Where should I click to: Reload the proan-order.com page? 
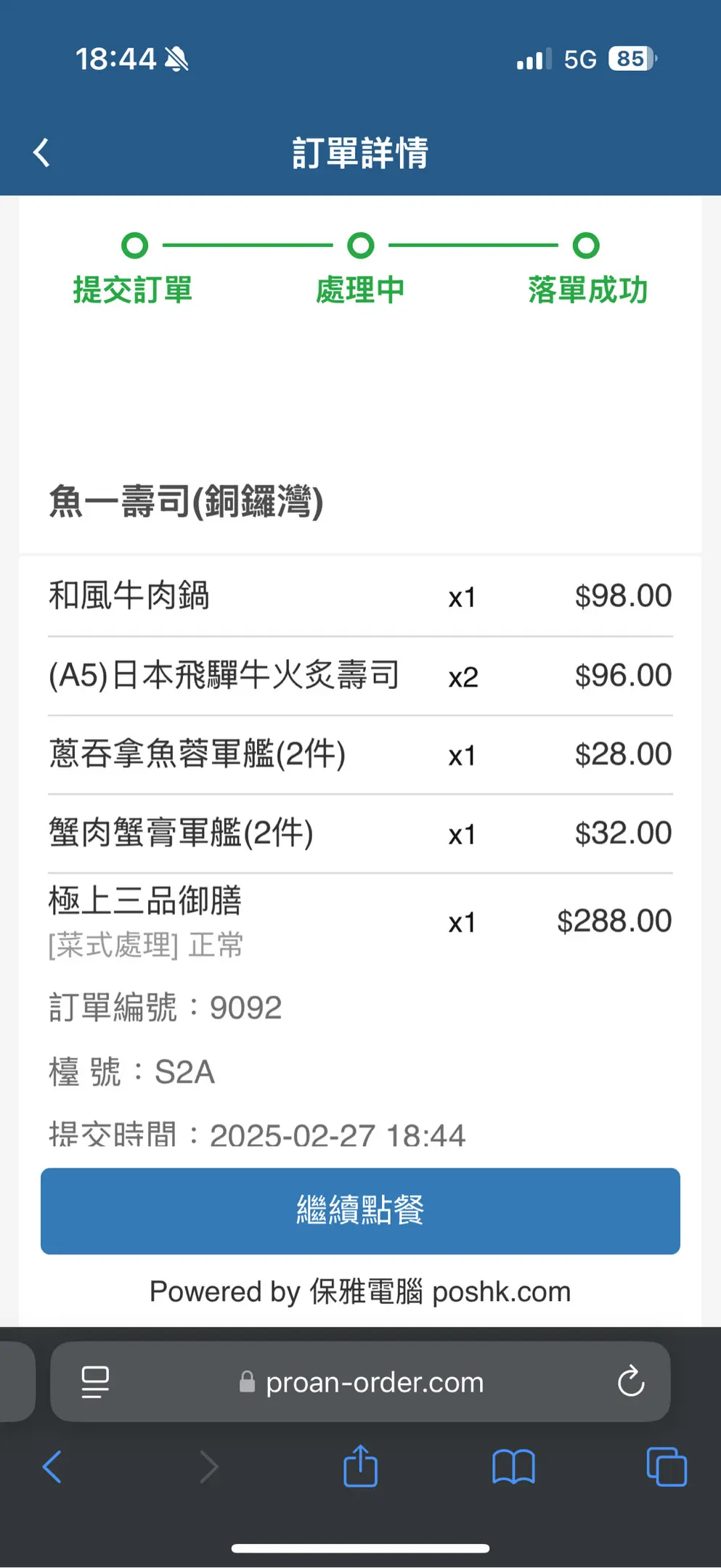point(631,1381)
